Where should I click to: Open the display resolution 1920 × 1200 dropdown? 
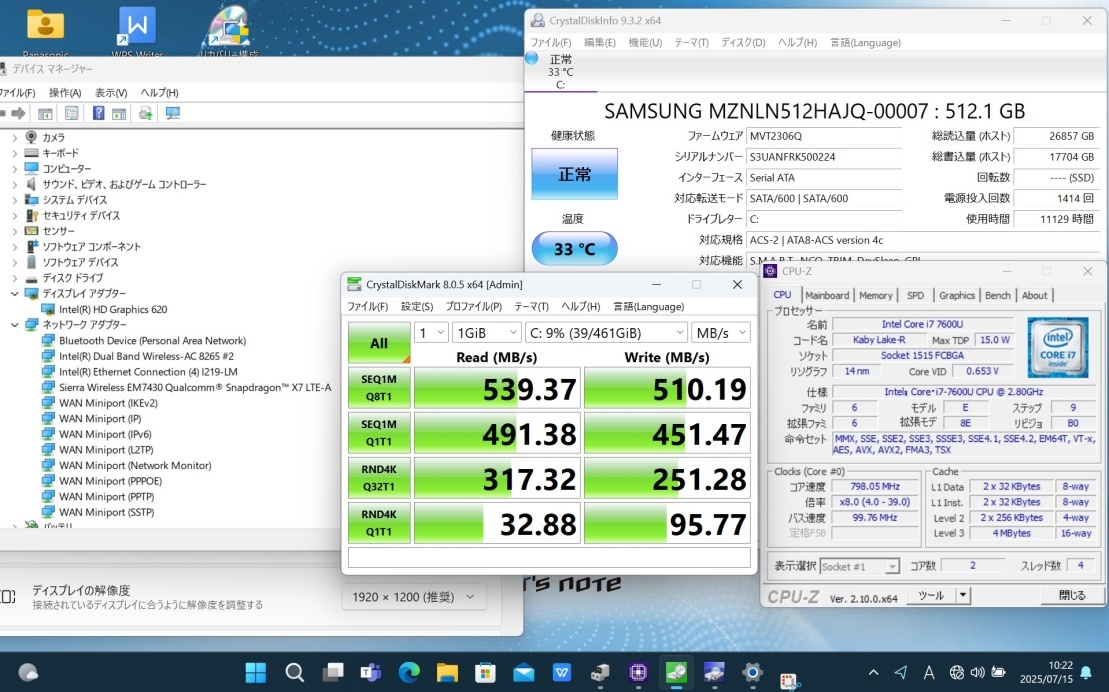[414, 597]
